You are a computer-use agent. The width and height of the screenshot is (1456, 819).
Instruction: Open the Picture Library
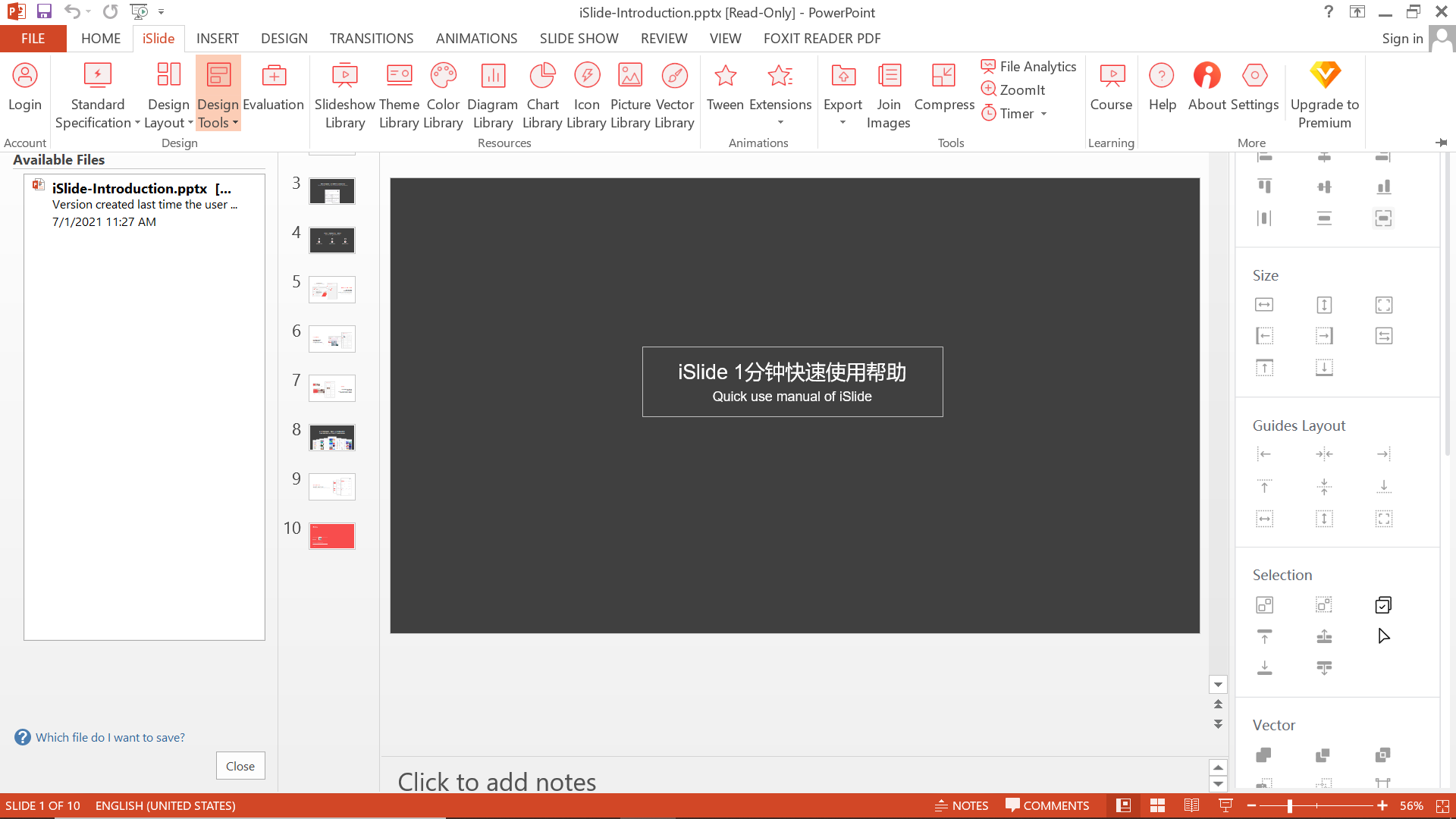tap(630, 96)
